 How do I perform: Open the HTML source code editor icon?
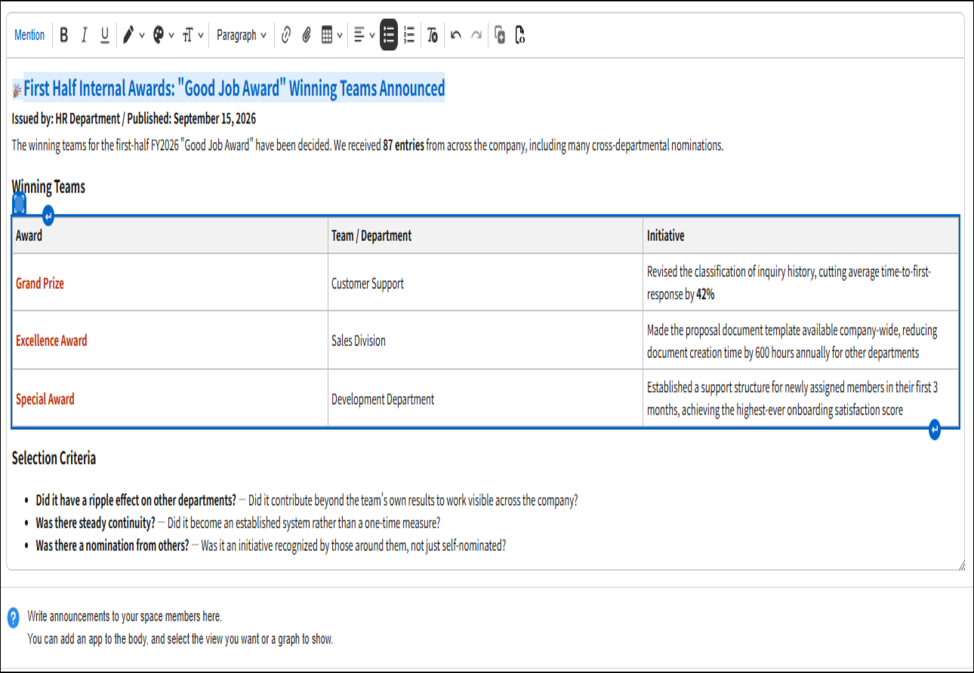pyautogui.click(x=520, y=35)
